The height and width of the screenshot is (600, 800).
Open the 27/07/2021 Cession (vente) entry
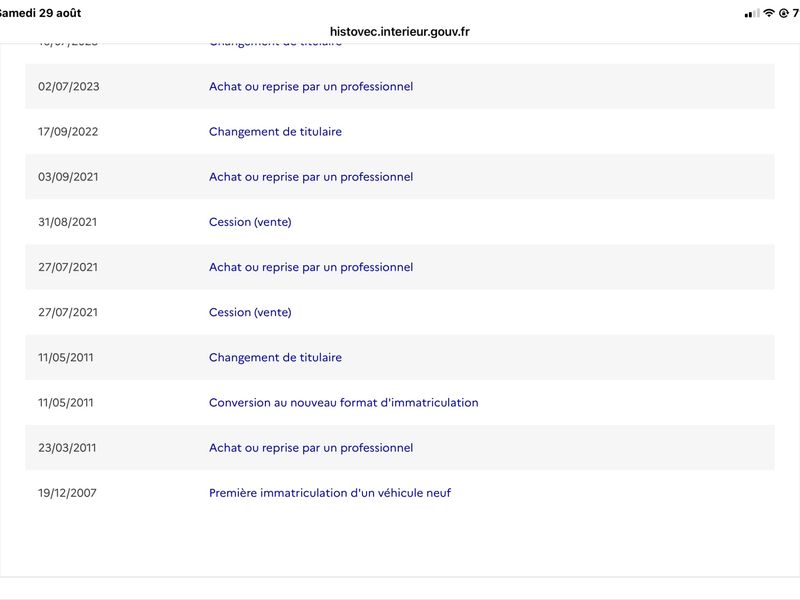point(400,312)
